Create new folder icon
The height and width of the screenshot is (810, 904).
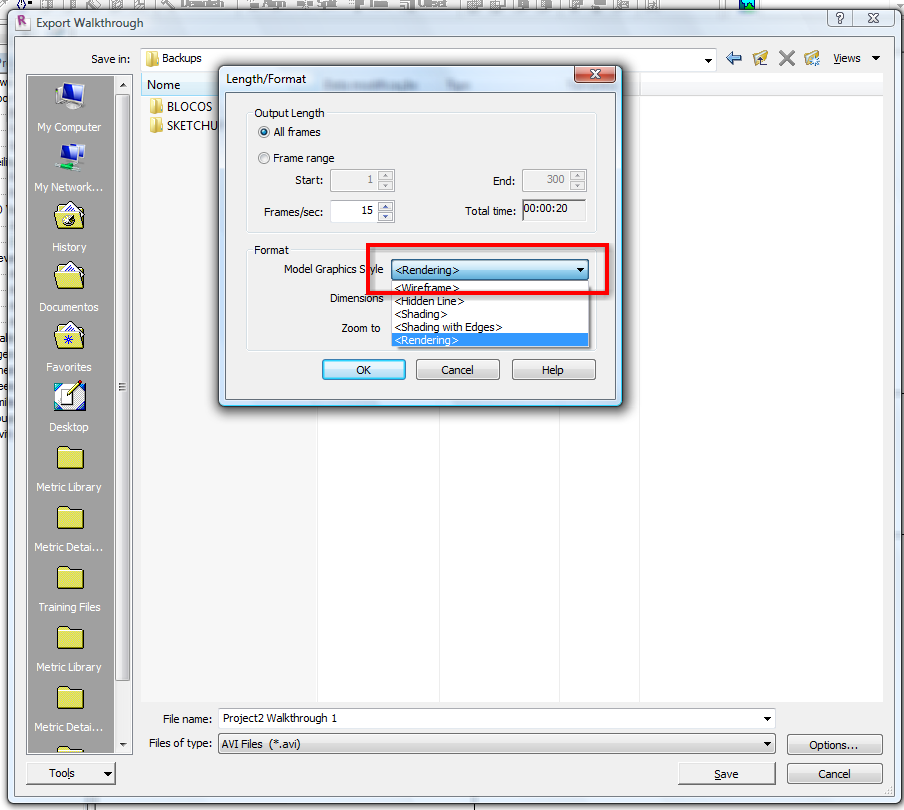click(812, 58)
